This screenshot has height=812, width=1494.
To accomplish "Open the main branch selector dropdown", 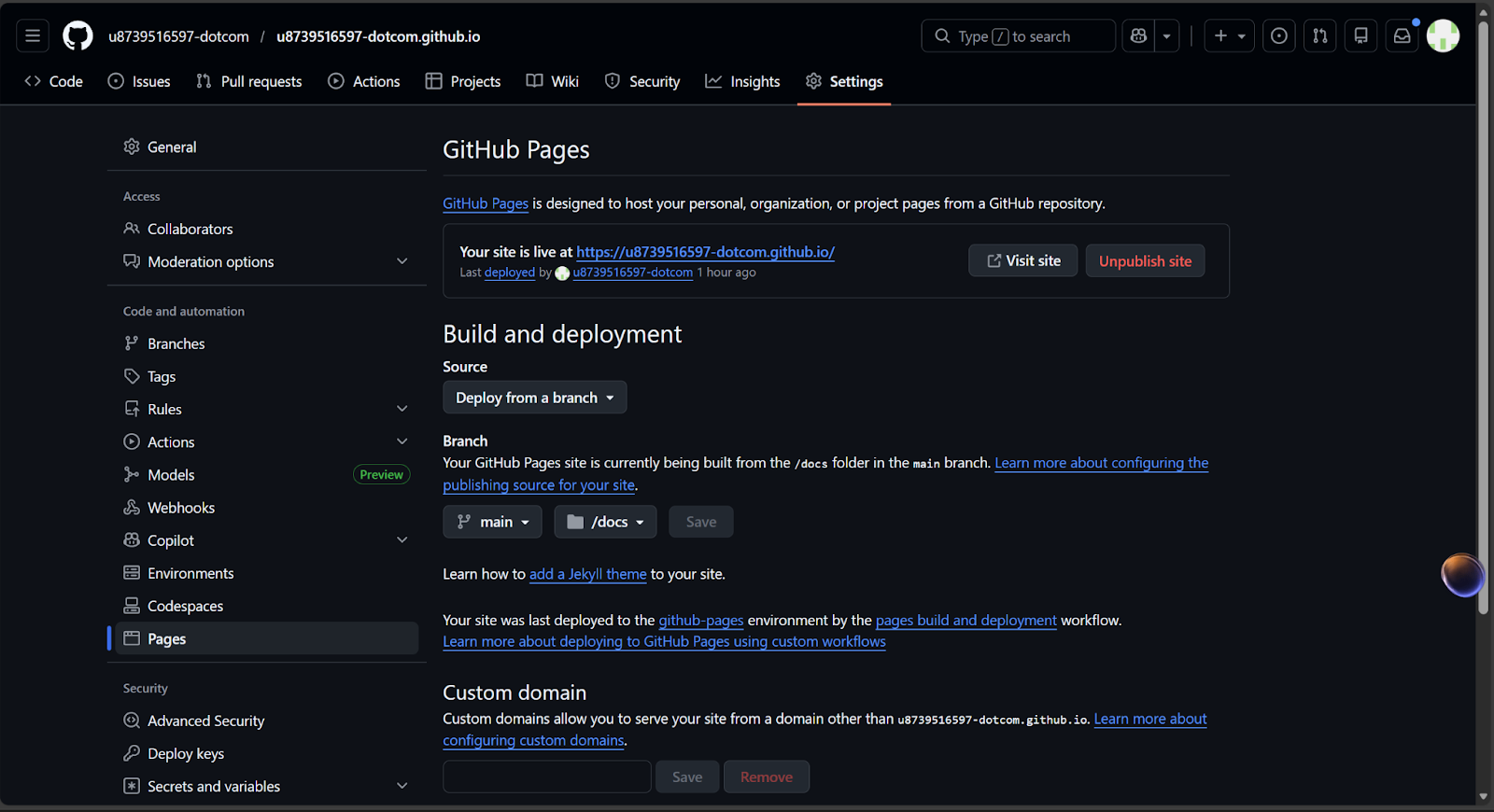I will click(x=493, y=522).
